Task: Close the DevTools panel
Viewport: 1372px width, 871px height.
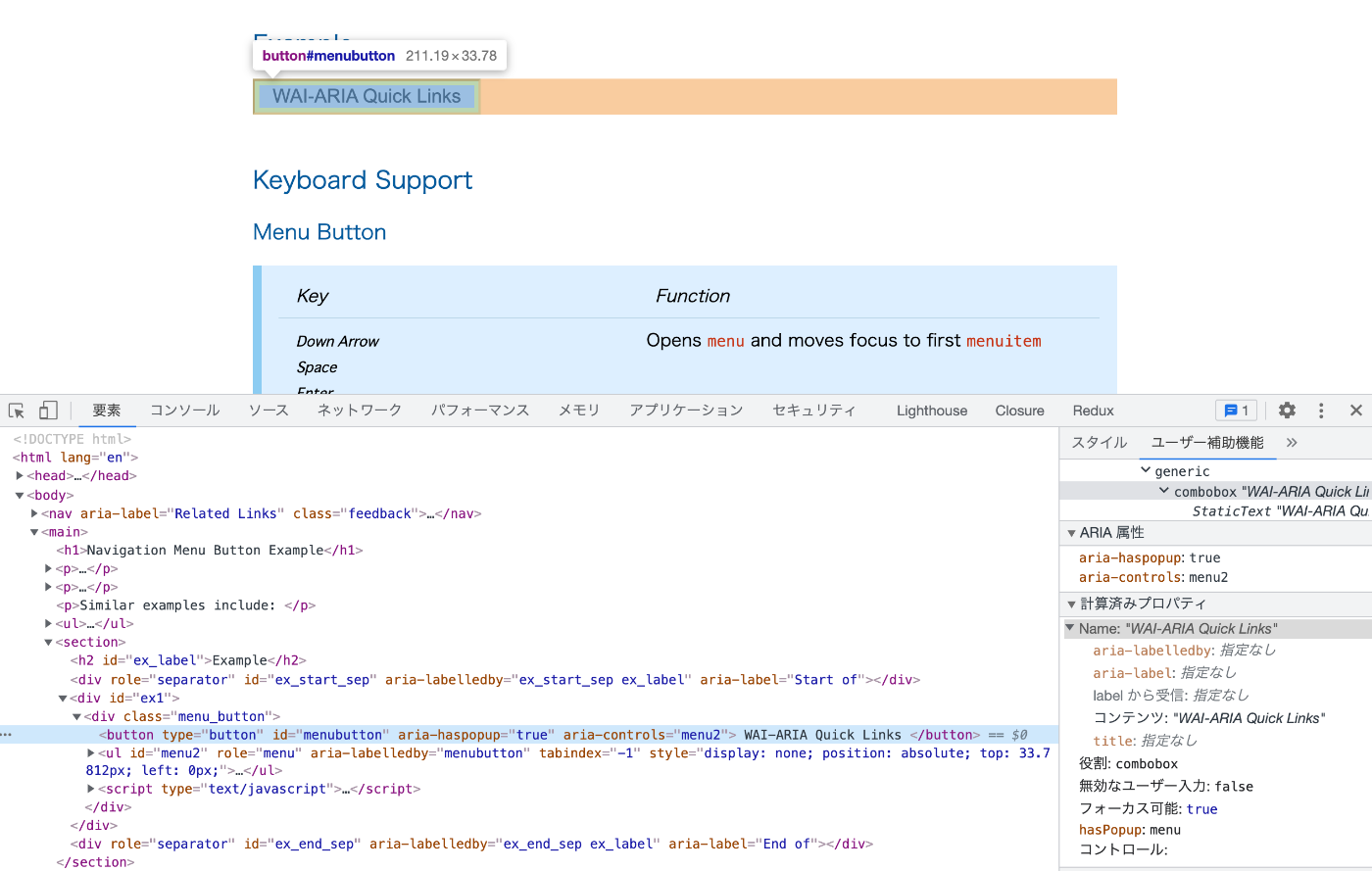Action: 1356,411
